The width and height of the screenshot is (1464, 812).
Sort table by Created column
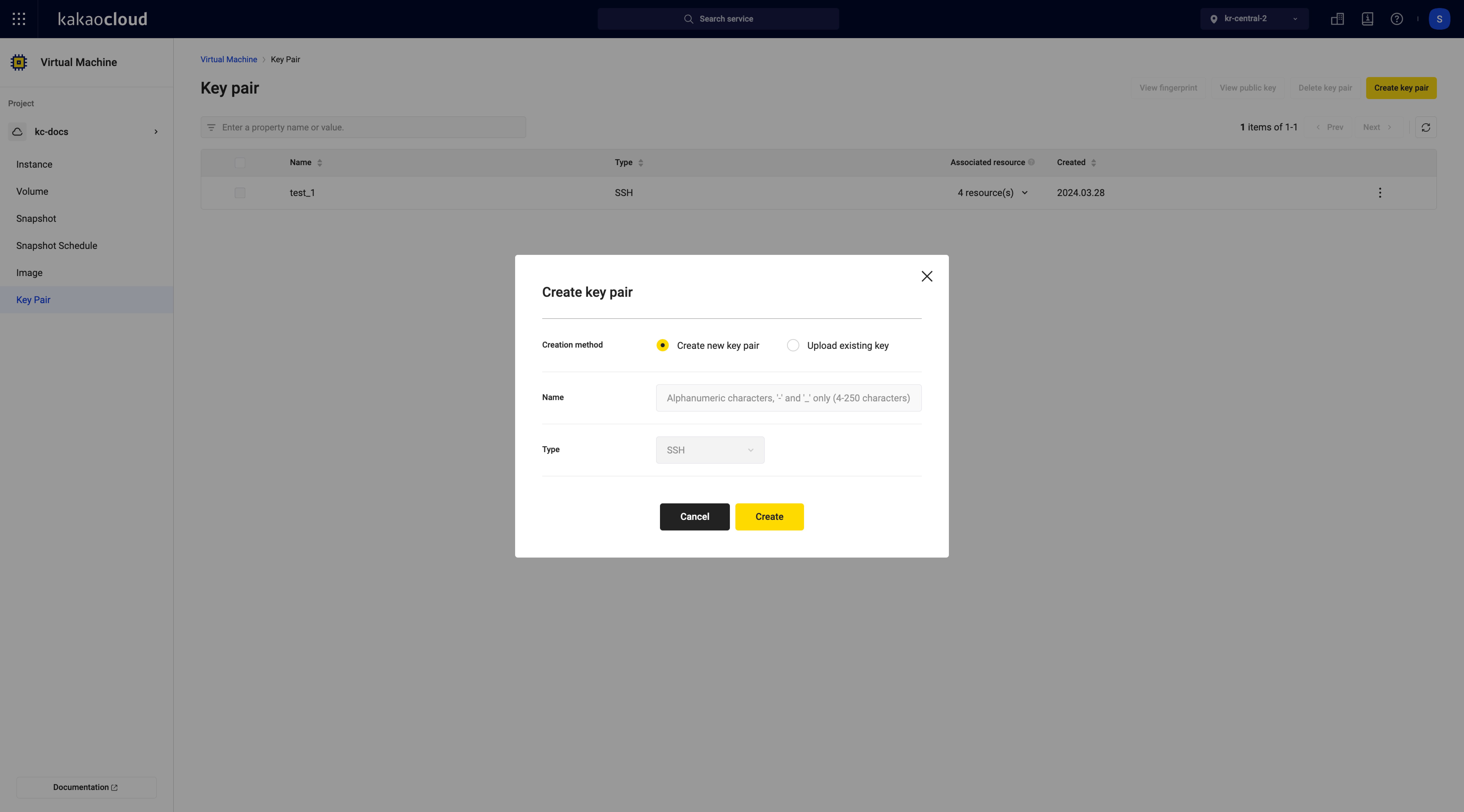[x=1094, y=163]
